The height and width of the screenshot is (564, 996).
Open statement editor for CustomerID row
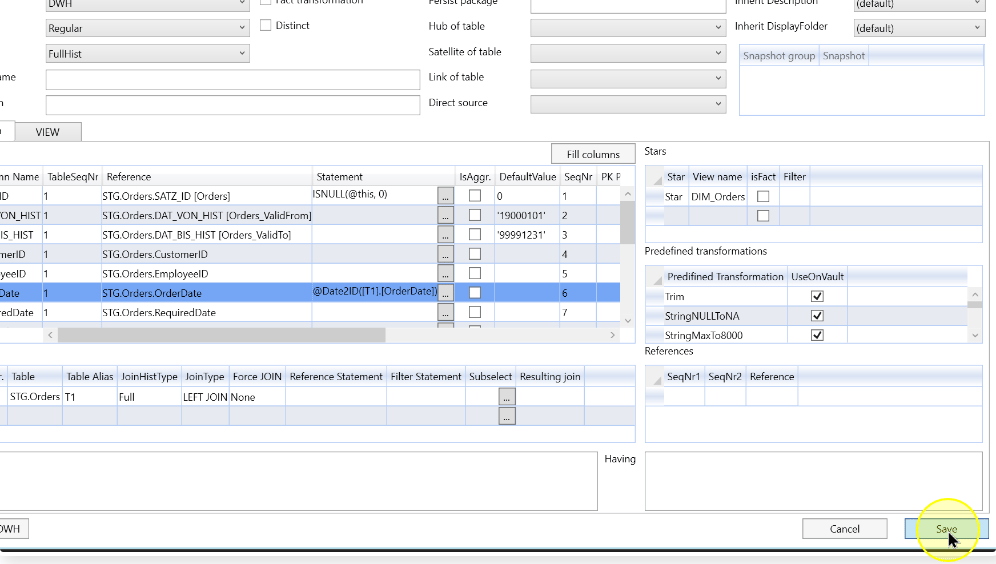(445, 255)
